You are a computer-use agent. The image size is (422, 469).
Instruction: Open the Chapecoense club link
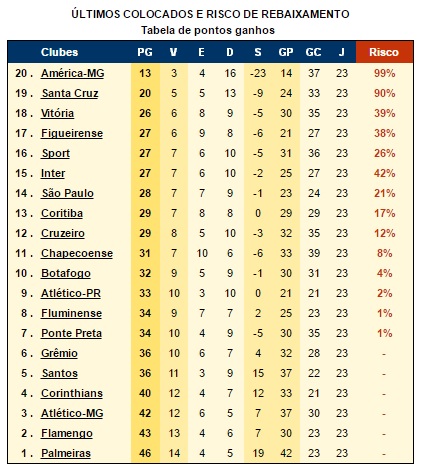(x=77, y=253)
